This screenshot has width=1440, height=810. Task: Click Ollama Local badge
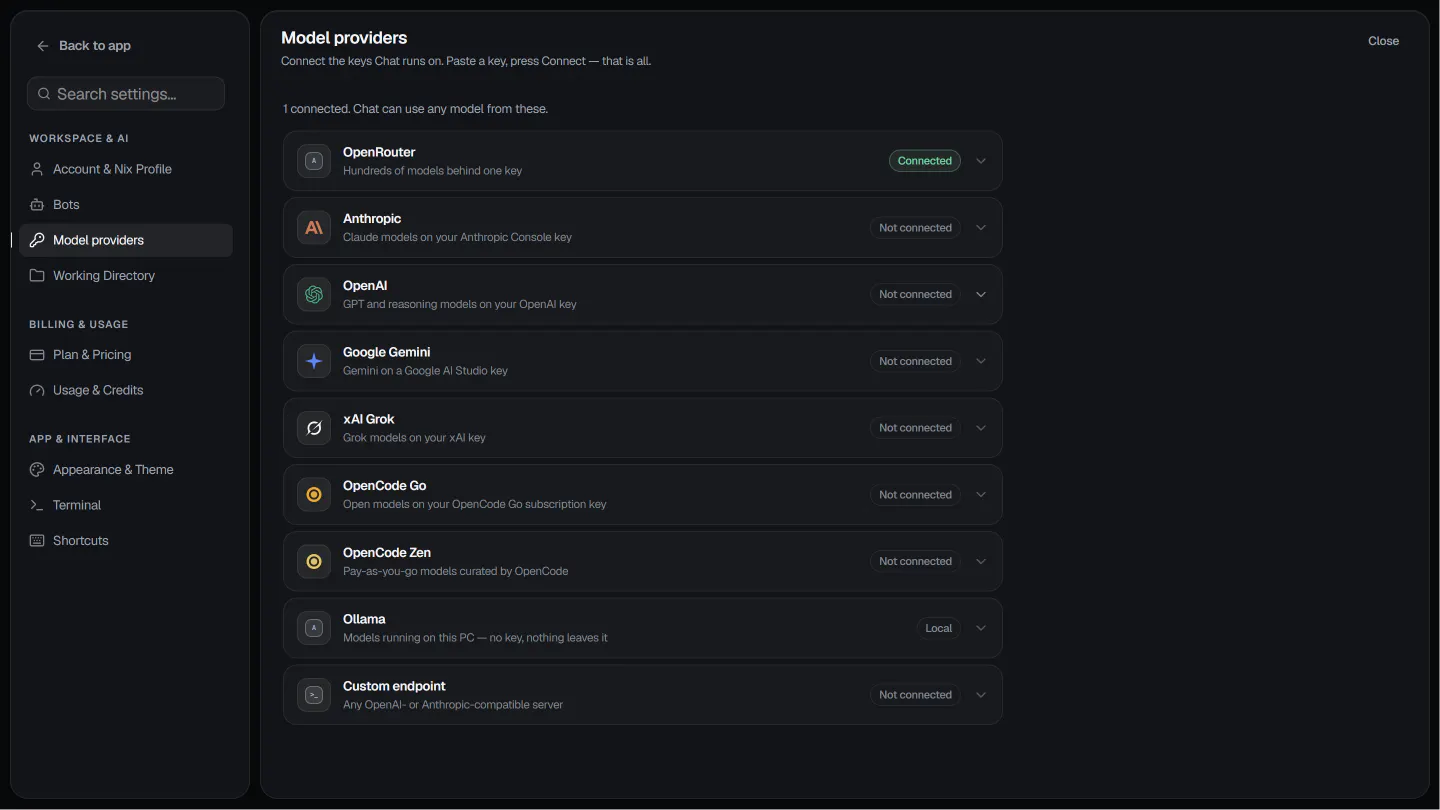pyautogui.click(x=938, y=628)
